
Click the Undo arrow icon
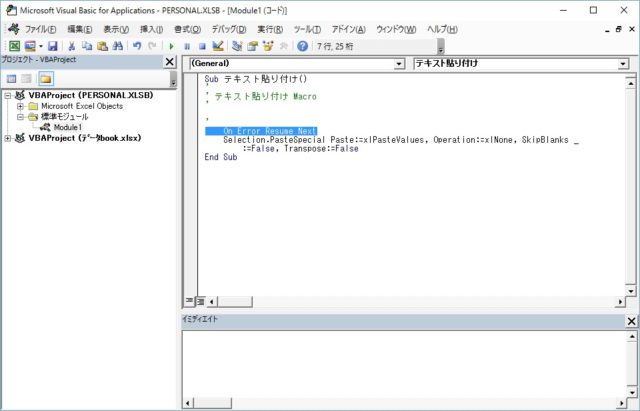pos(137,46)
